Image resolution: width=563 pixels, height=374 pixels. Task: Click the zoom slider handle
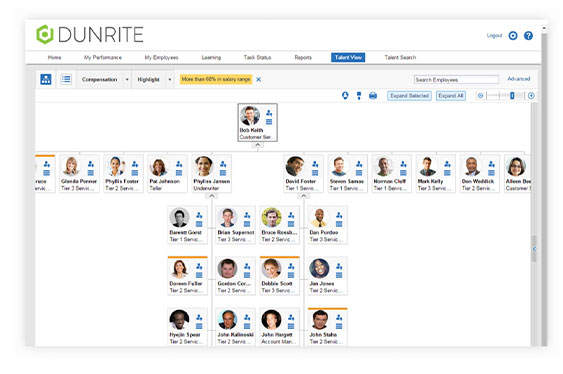pyautogui.click(x=512, y=95)
